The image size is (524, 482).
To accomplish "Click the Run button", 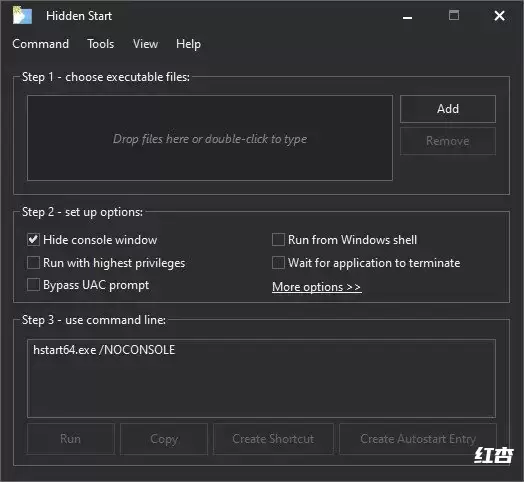I will [x=71, y=439].
